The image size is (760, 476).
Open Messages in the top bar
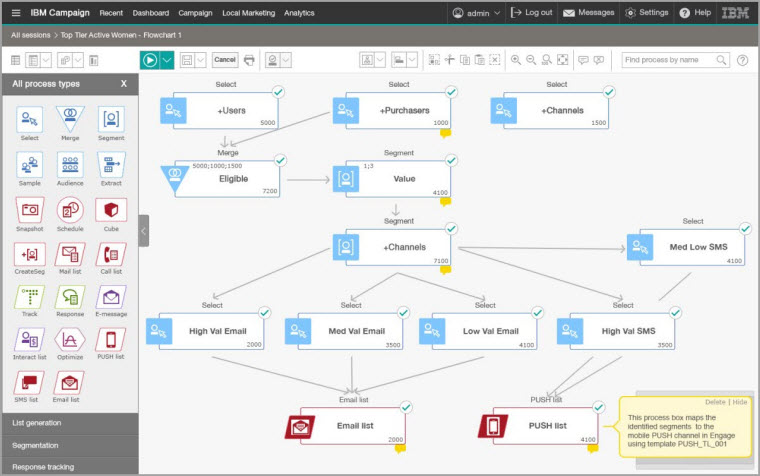588,13
